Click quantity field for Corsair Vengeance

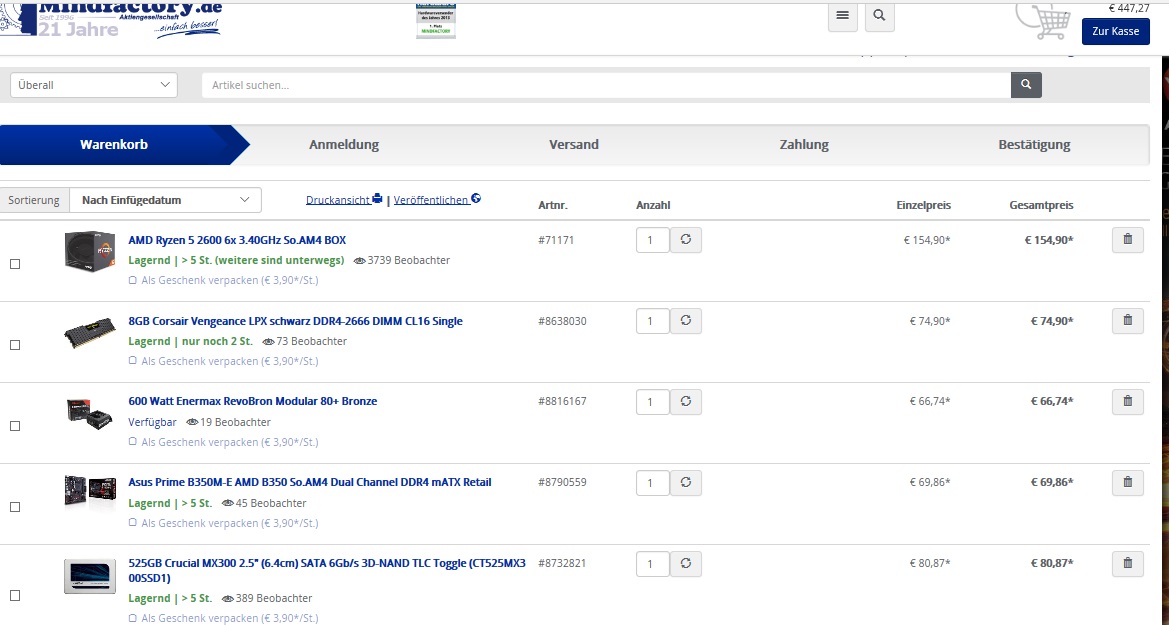[652, 321]
